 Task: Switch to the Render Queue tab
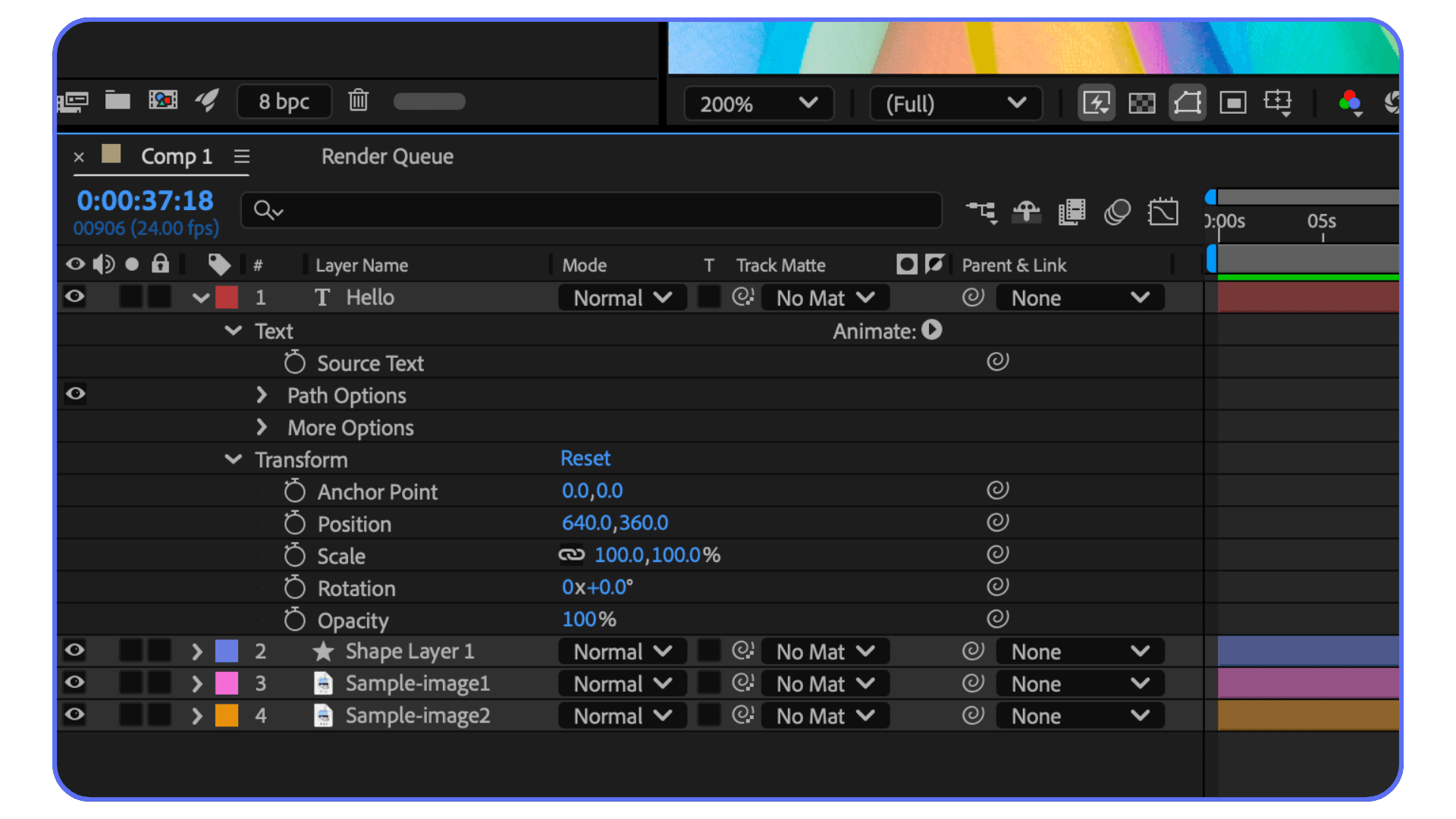tap(387, 156)
